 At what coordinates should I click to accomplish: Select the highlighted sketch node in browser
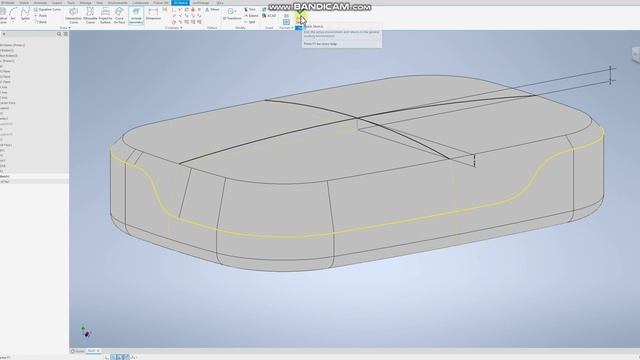(x=34, y=176)
